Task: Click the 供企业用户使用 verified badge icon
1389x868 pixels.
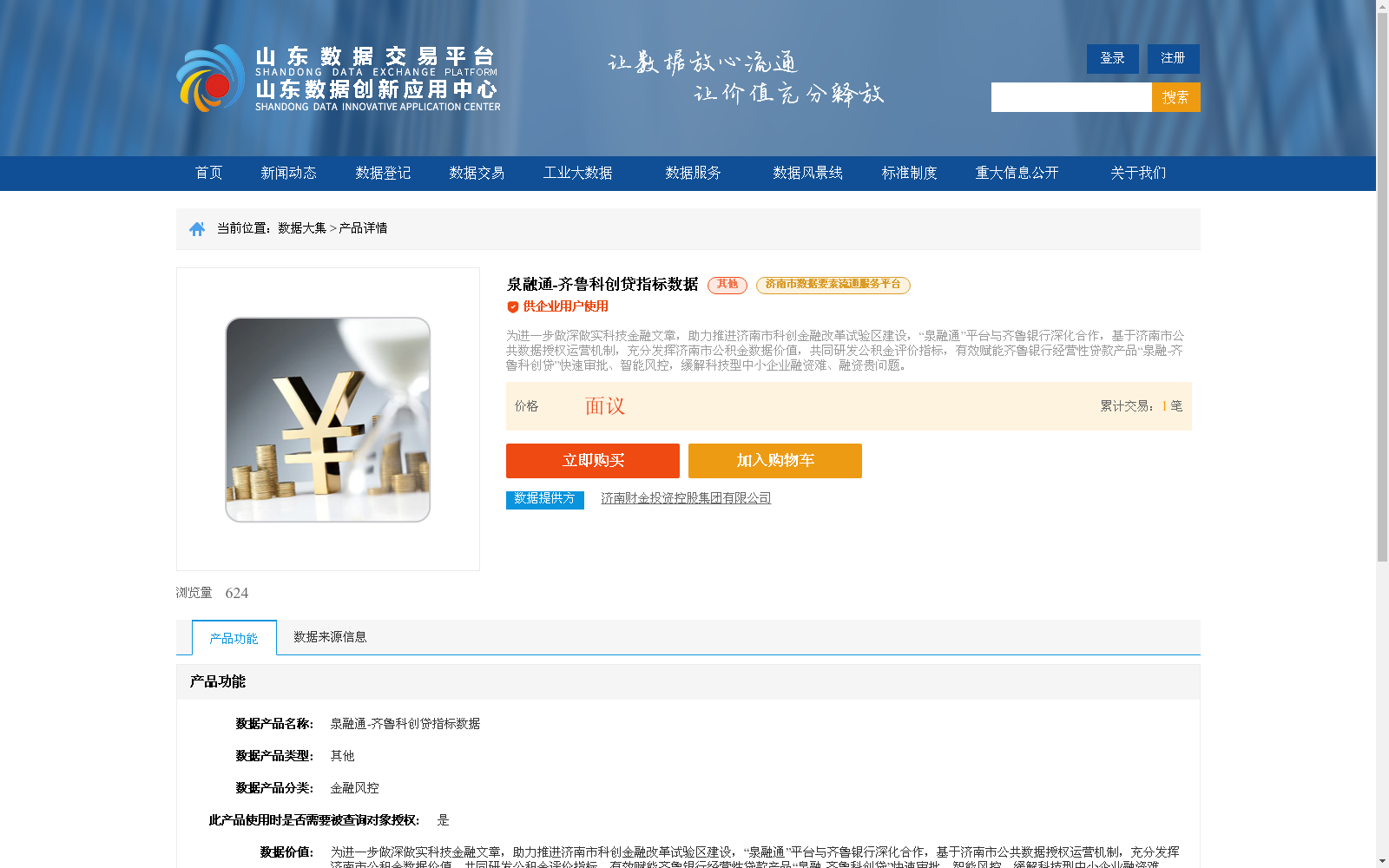Action: click(x=511, y=306)
